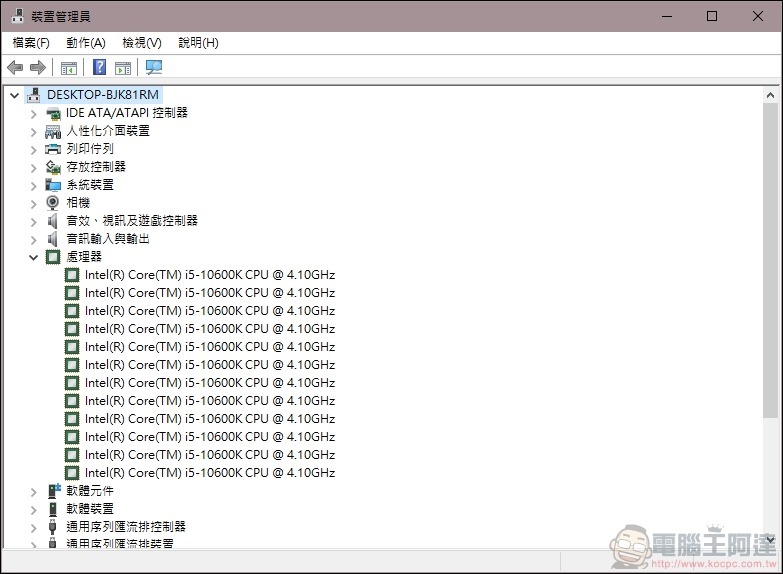The width and height of the screenshot is (783, 574).
Task: Click the 相機 webcam icon
Action: click(53, 203)
